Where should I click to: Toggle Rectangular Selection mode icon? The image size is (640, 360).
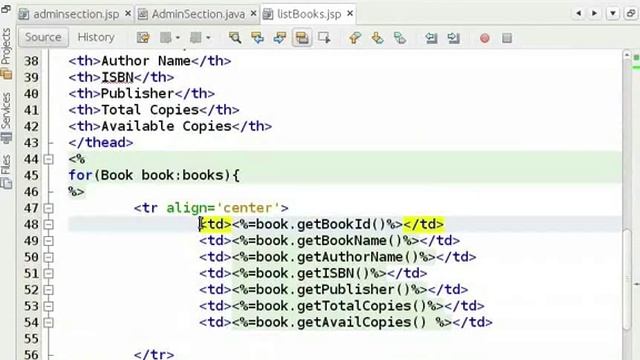point(324,38)
